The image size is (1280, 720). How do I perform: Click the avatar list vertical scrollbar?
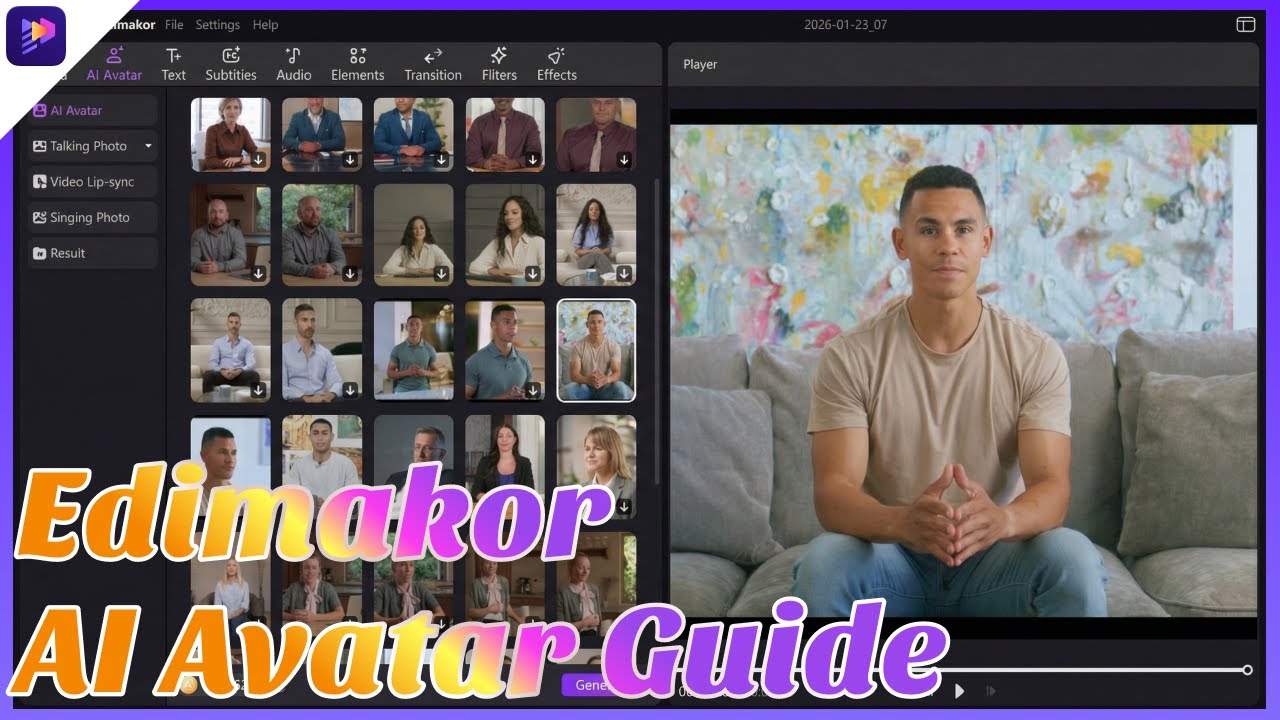tap(656, 330)
